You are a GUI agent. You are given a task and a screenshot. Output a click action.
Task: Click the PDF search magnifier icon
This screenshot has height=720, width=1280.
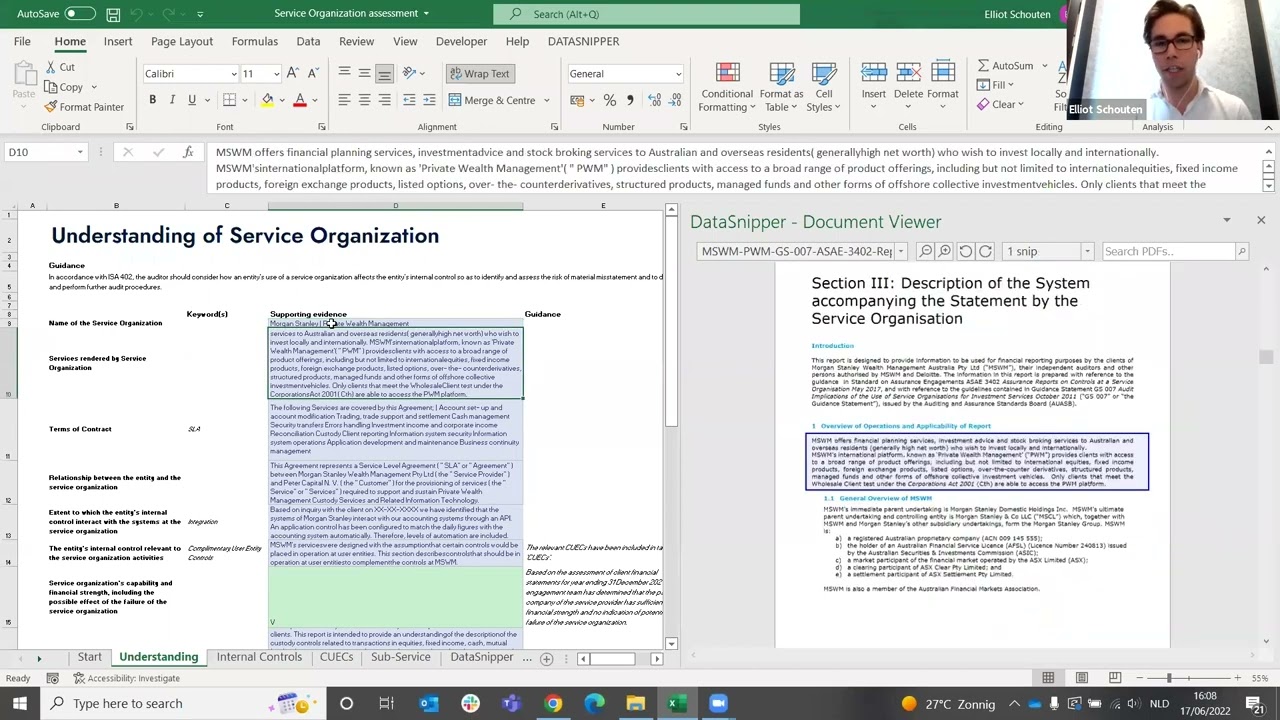[1242, 252]
